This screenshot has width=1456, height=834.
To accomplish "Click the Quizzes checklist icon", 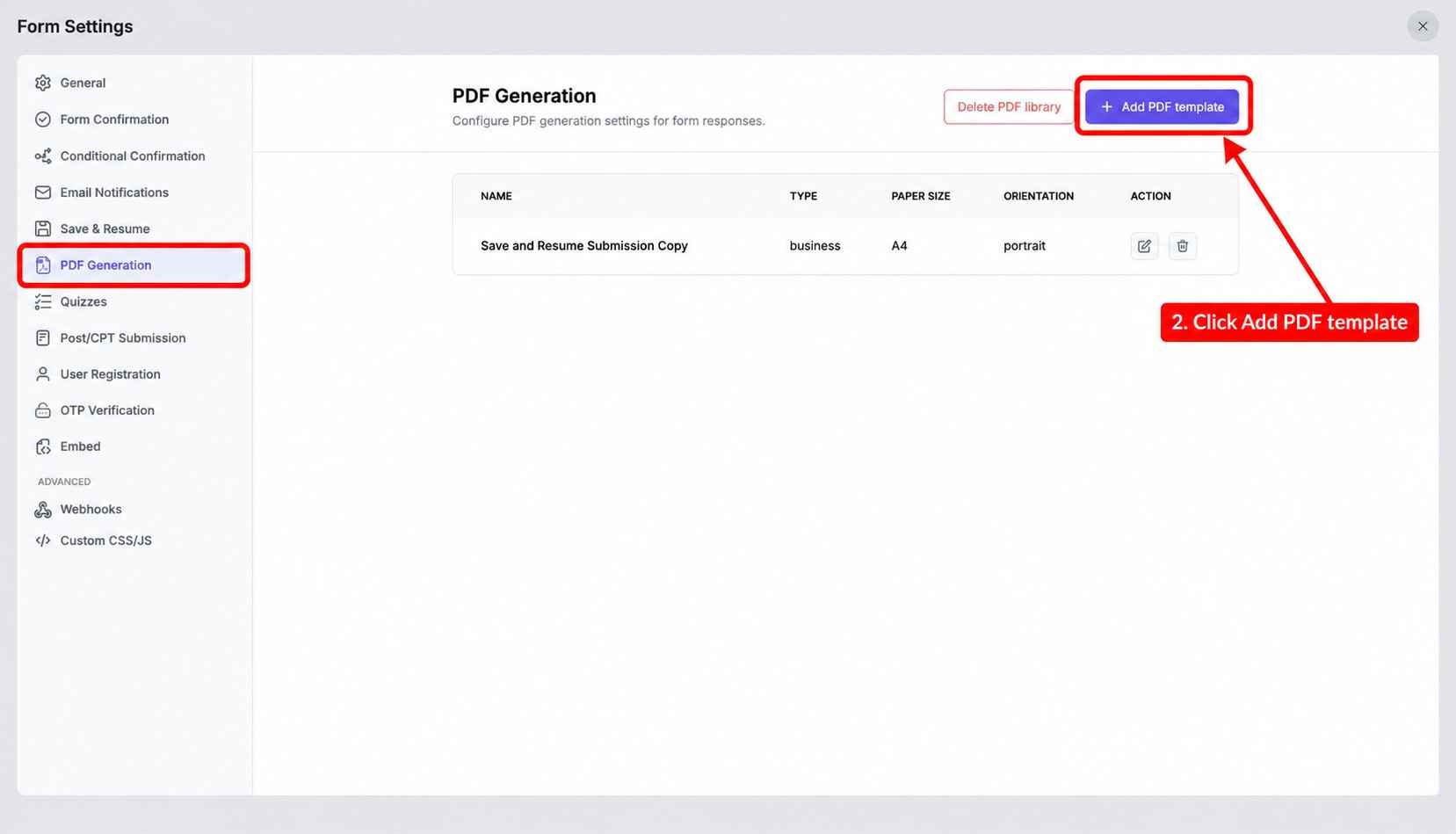I will click(x=43, y=301).
